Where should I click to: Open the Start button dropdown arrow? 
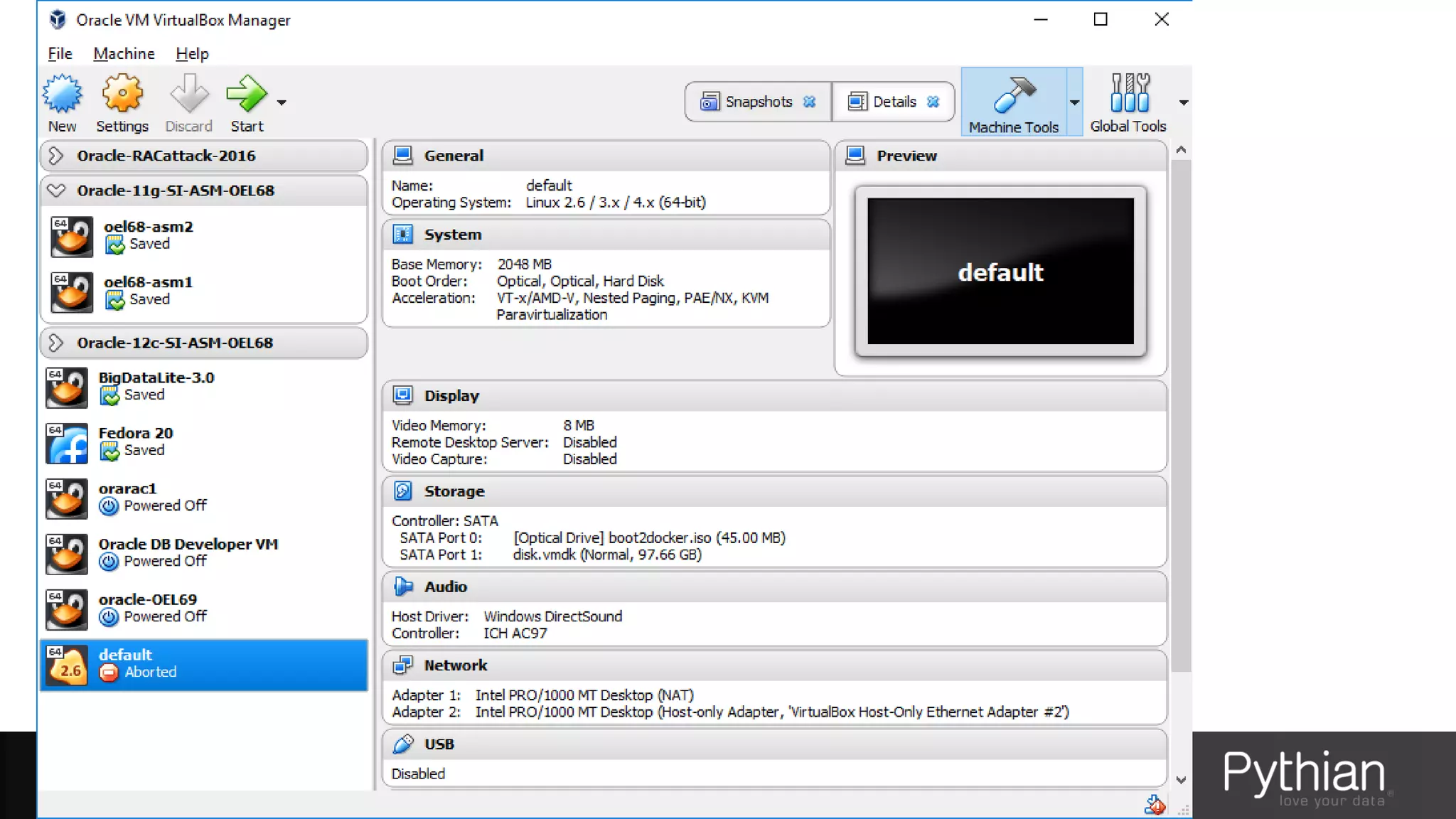(282, 103)
